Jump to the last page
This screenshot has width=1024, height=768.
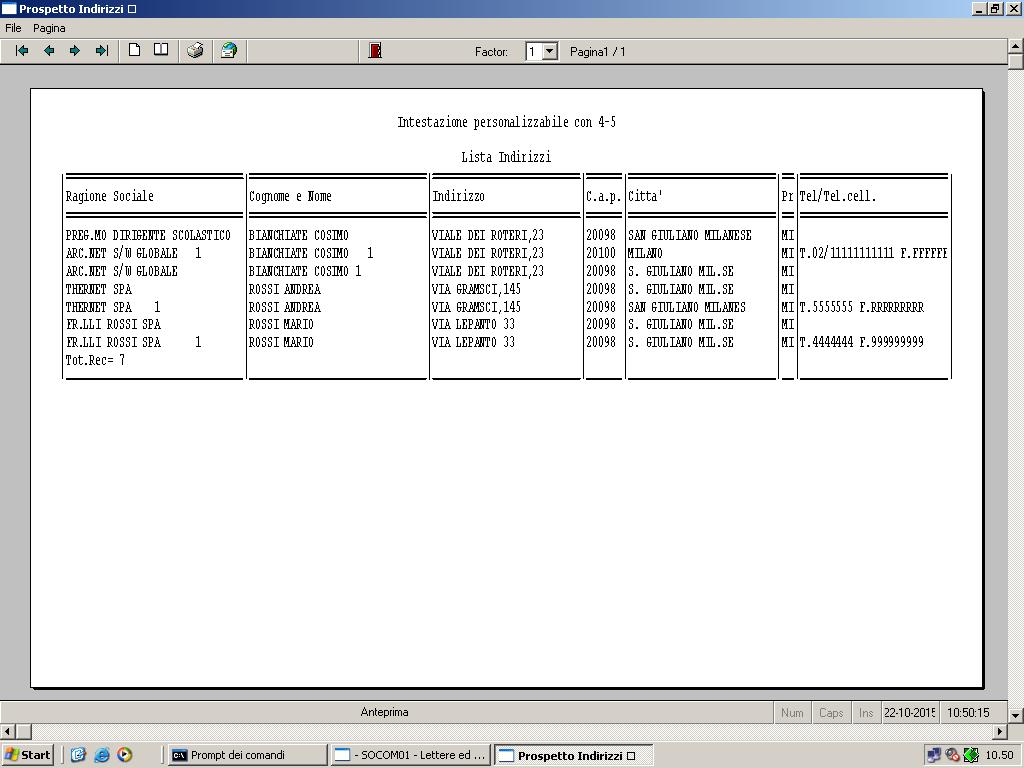[x=102, y=51]
